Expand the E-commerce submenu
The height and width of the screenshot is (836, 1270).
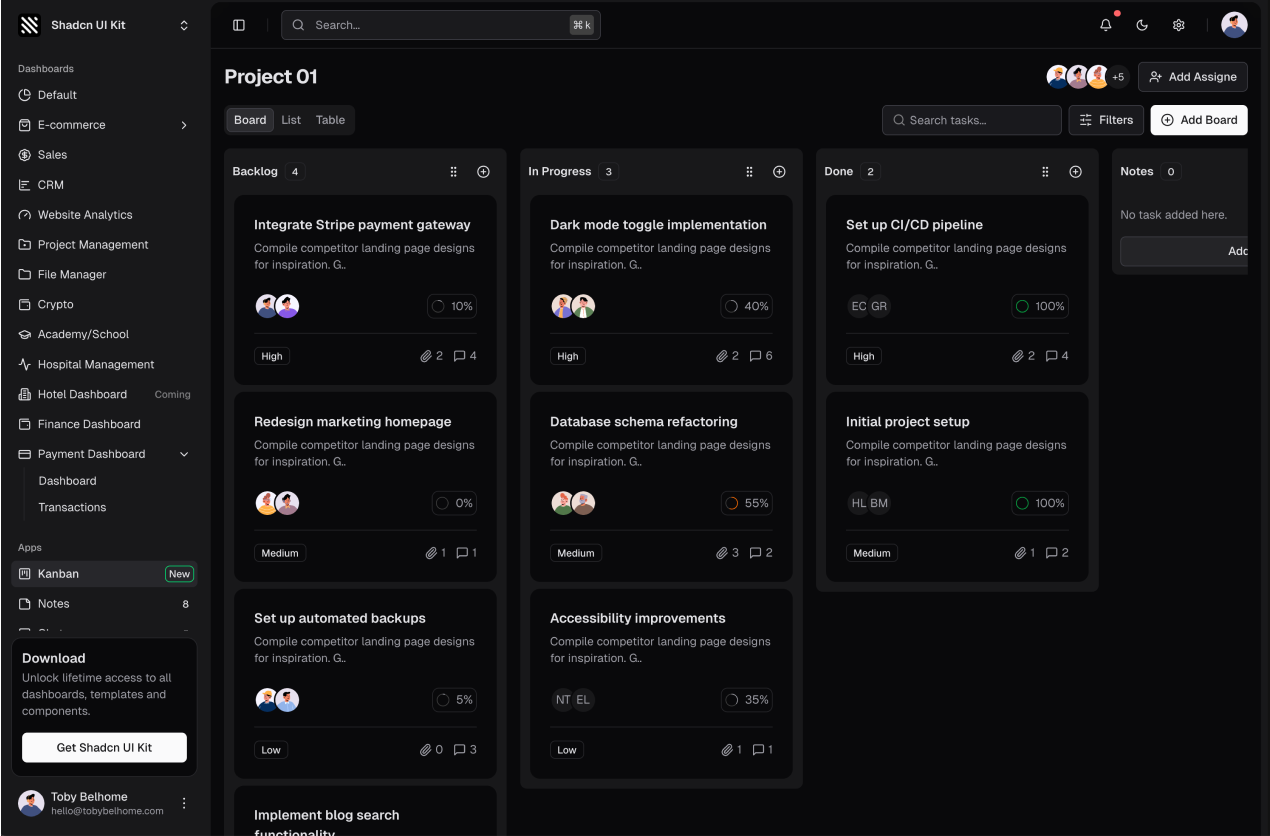184,125
